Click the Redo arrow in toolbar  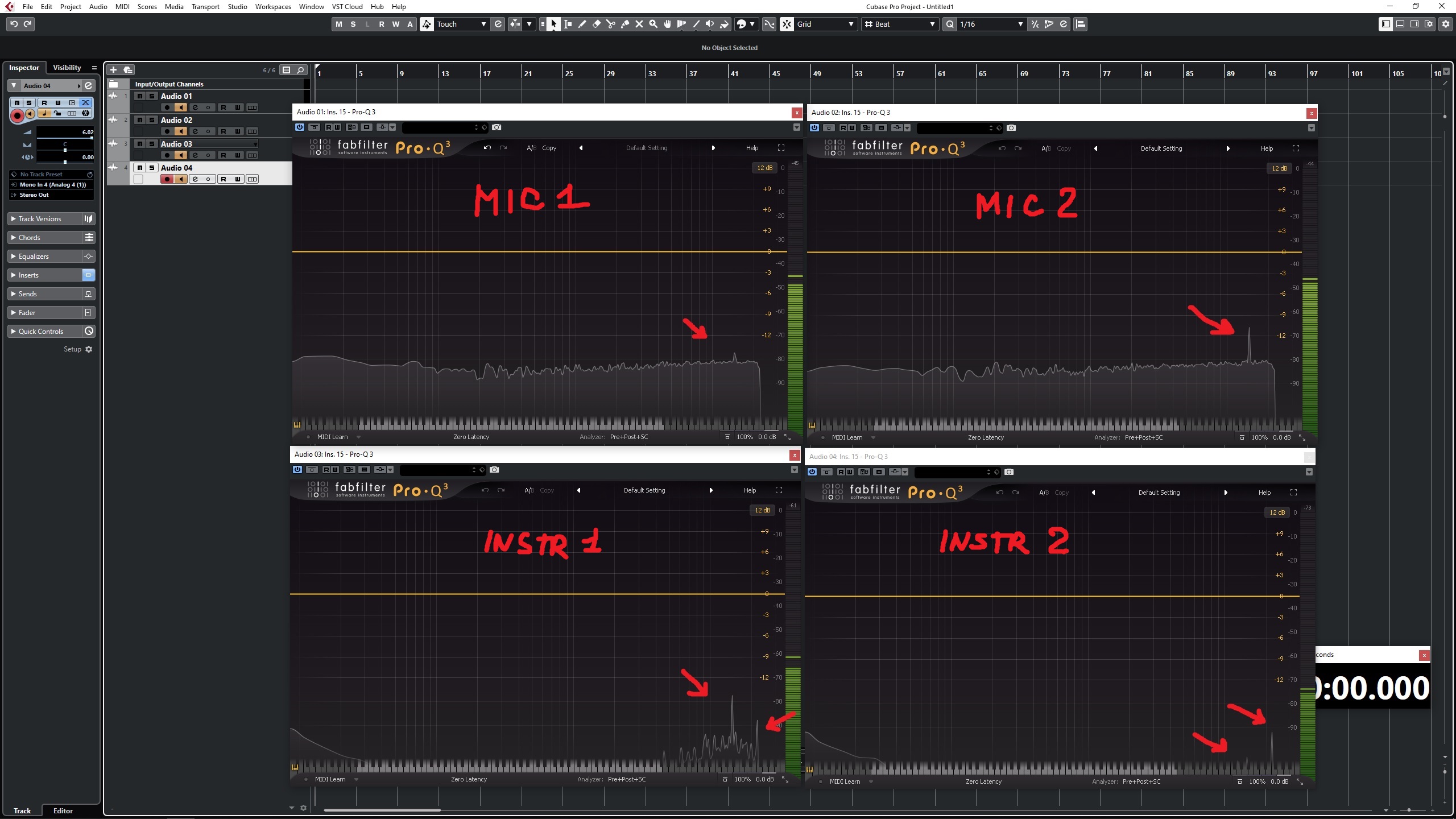[x=27, y=24]
